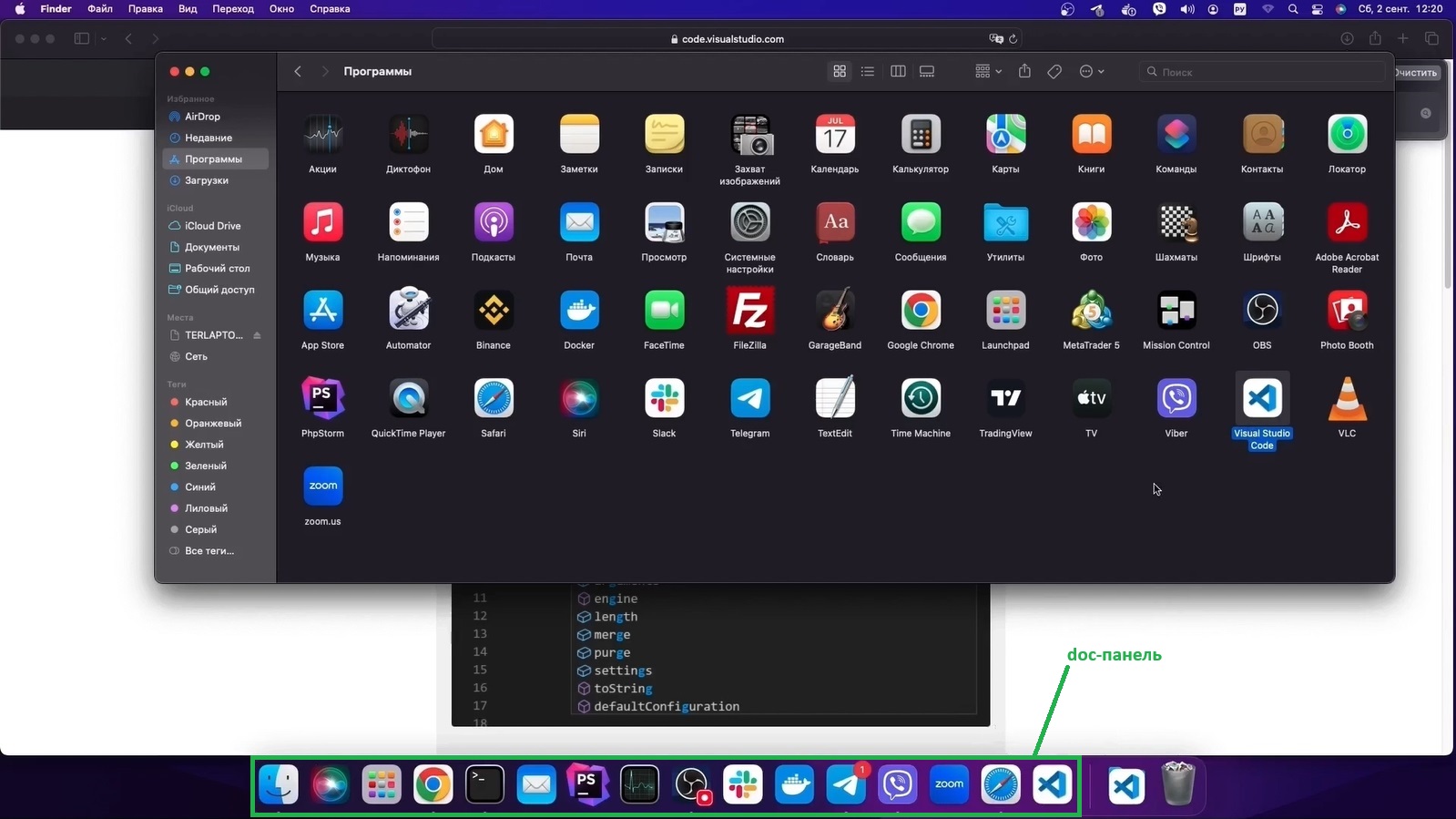Click the tags button in Finder toolbar
1456x819 pixels.
click(1054, 71)
